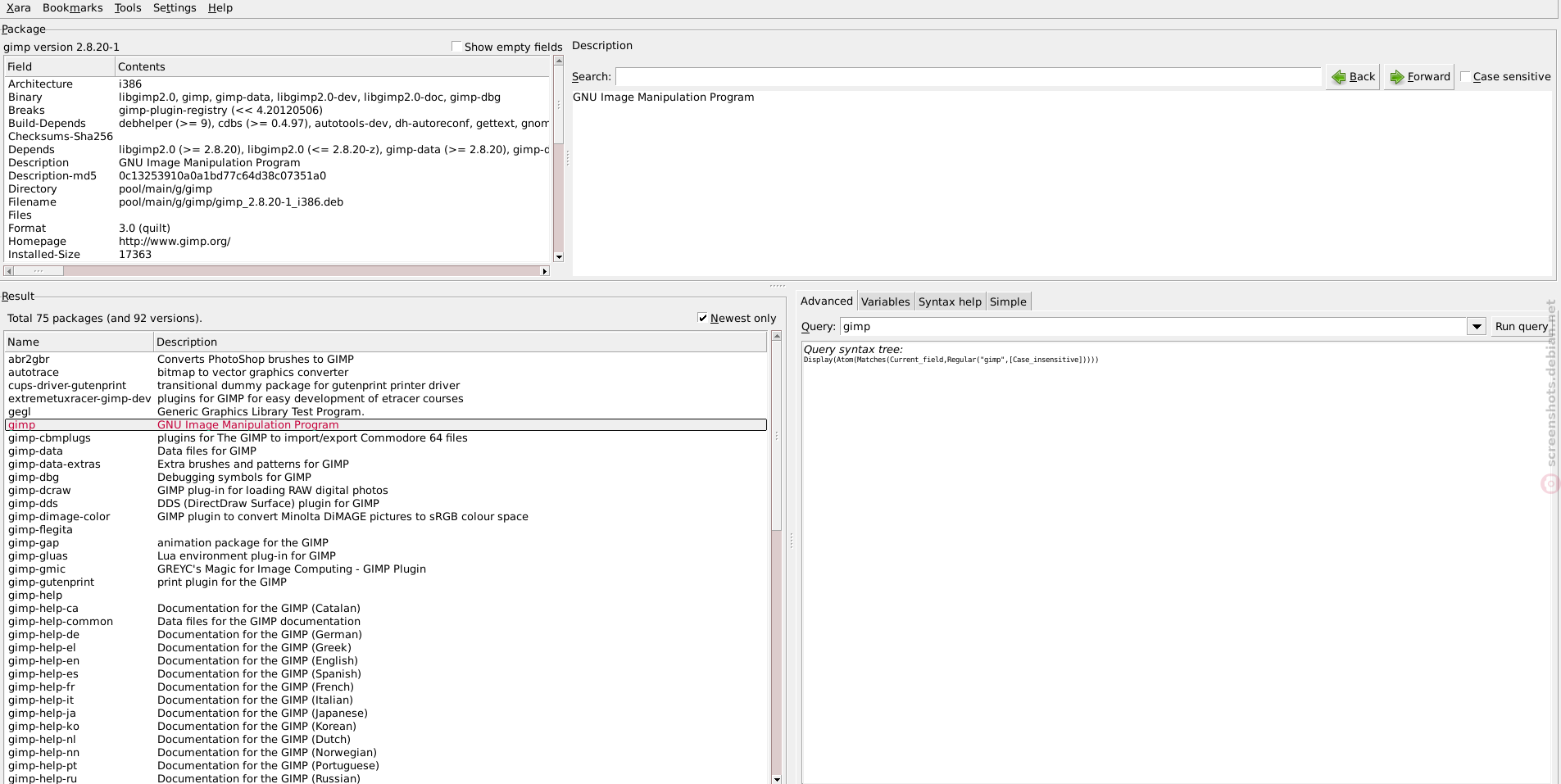
Task: Switch to the Variables tab
Action: point(885,301)
